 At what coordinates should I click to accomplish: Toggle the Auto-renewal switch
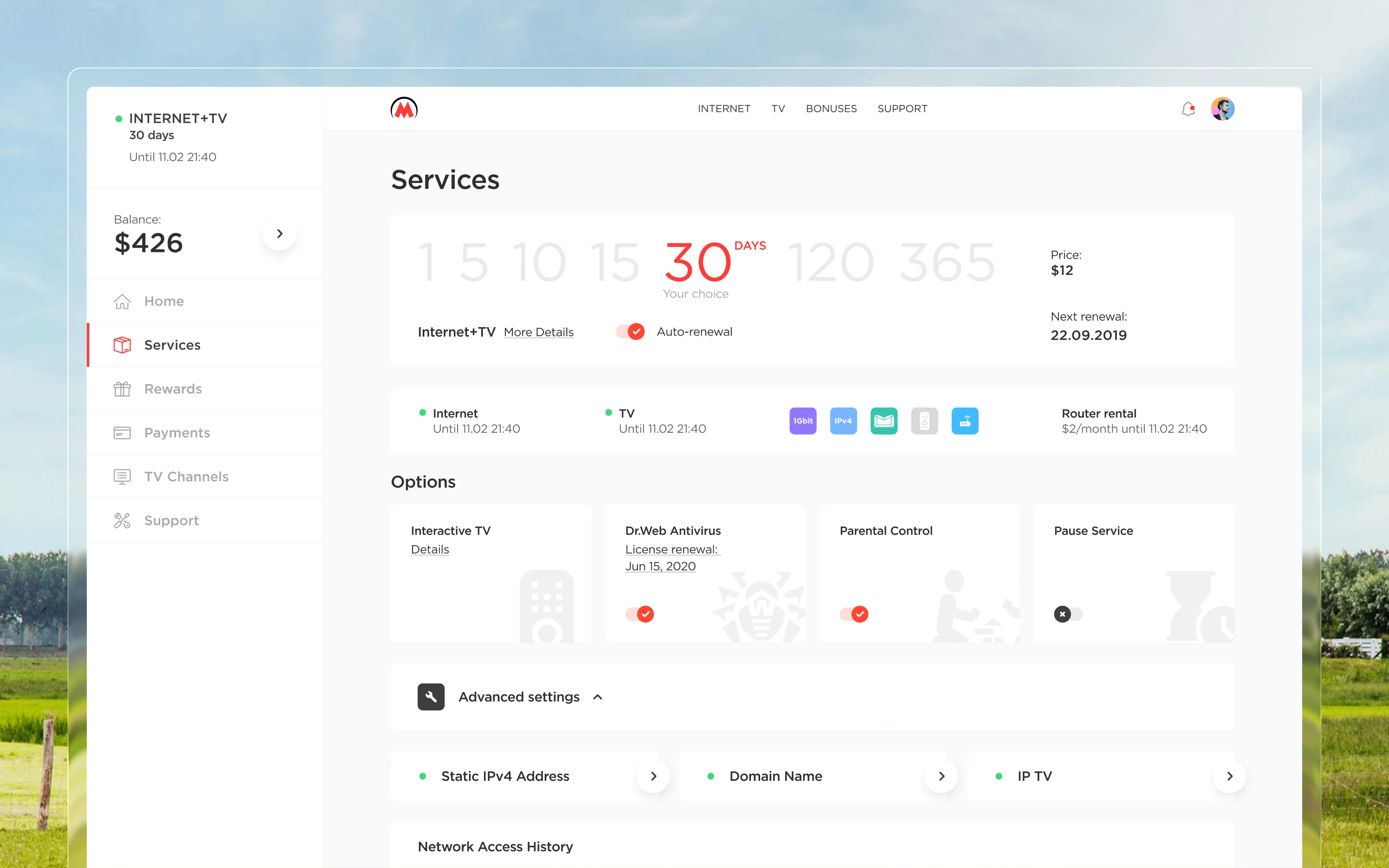(630, 332)
